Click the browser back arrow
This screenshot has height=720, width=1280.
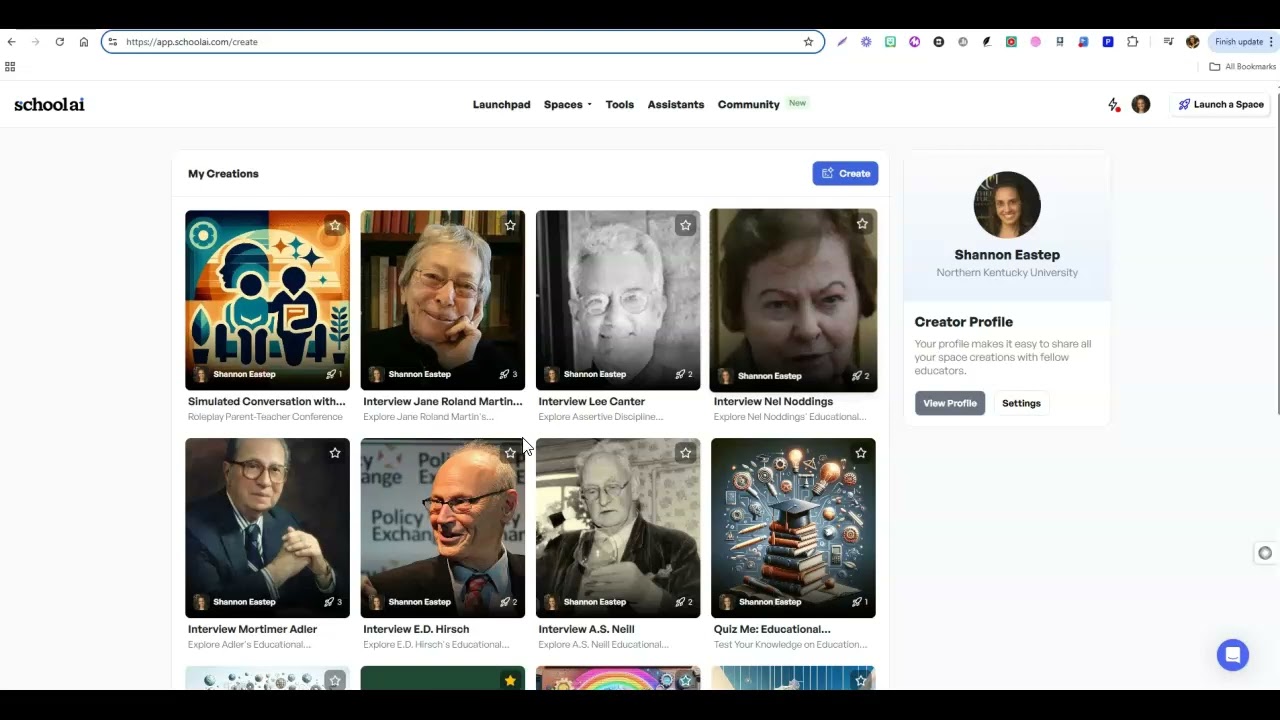tap(12, 42)
